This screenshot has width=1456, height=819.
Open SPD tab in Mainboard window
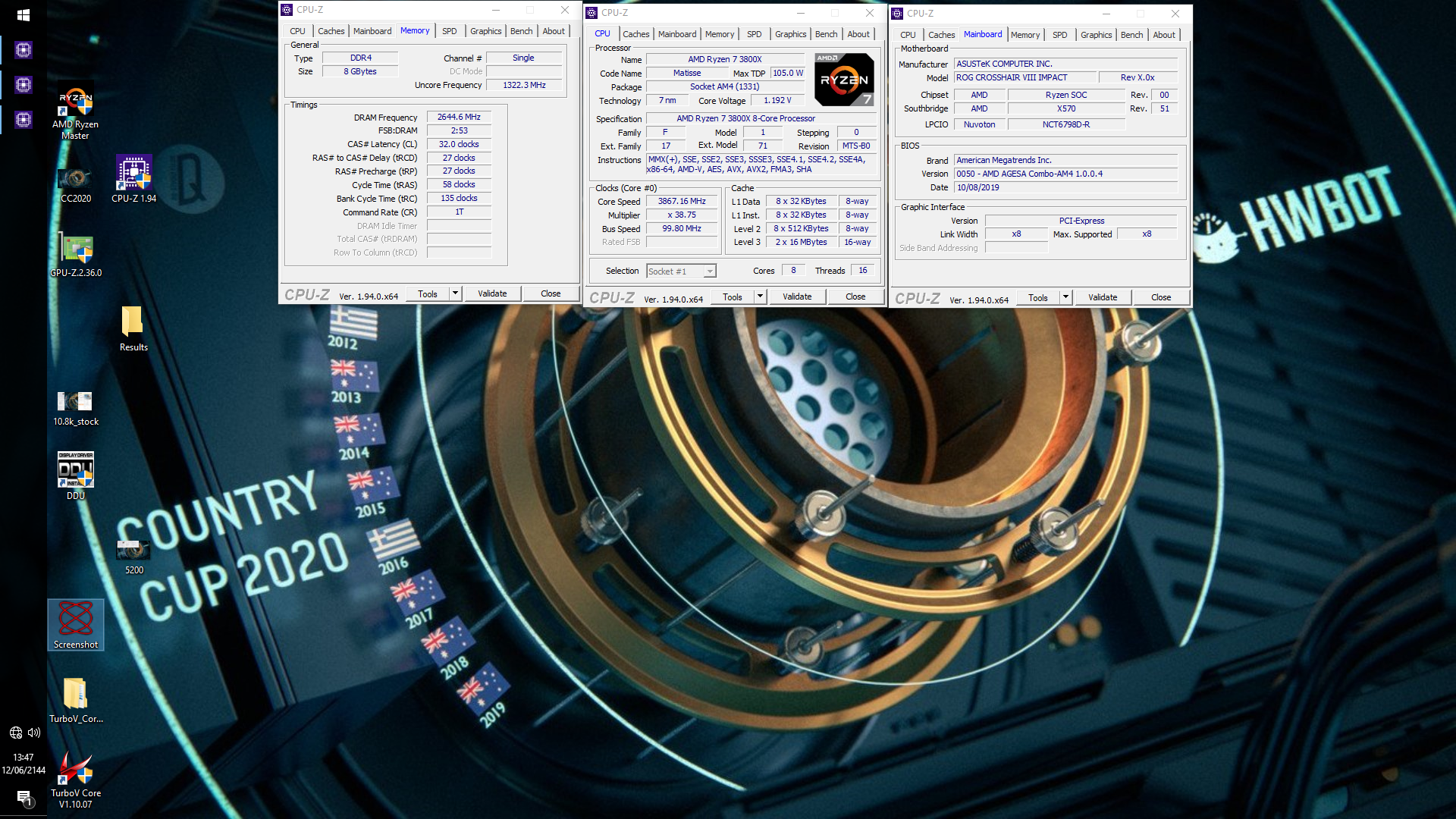[x=1060, y=35]
